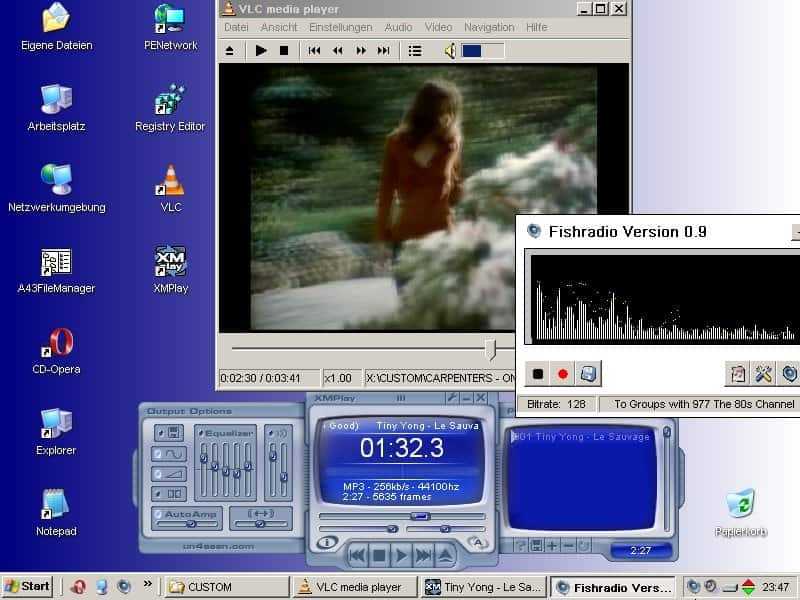Open the CD-Opera desktop icon

pyautogui.click(x=56, y=351)
